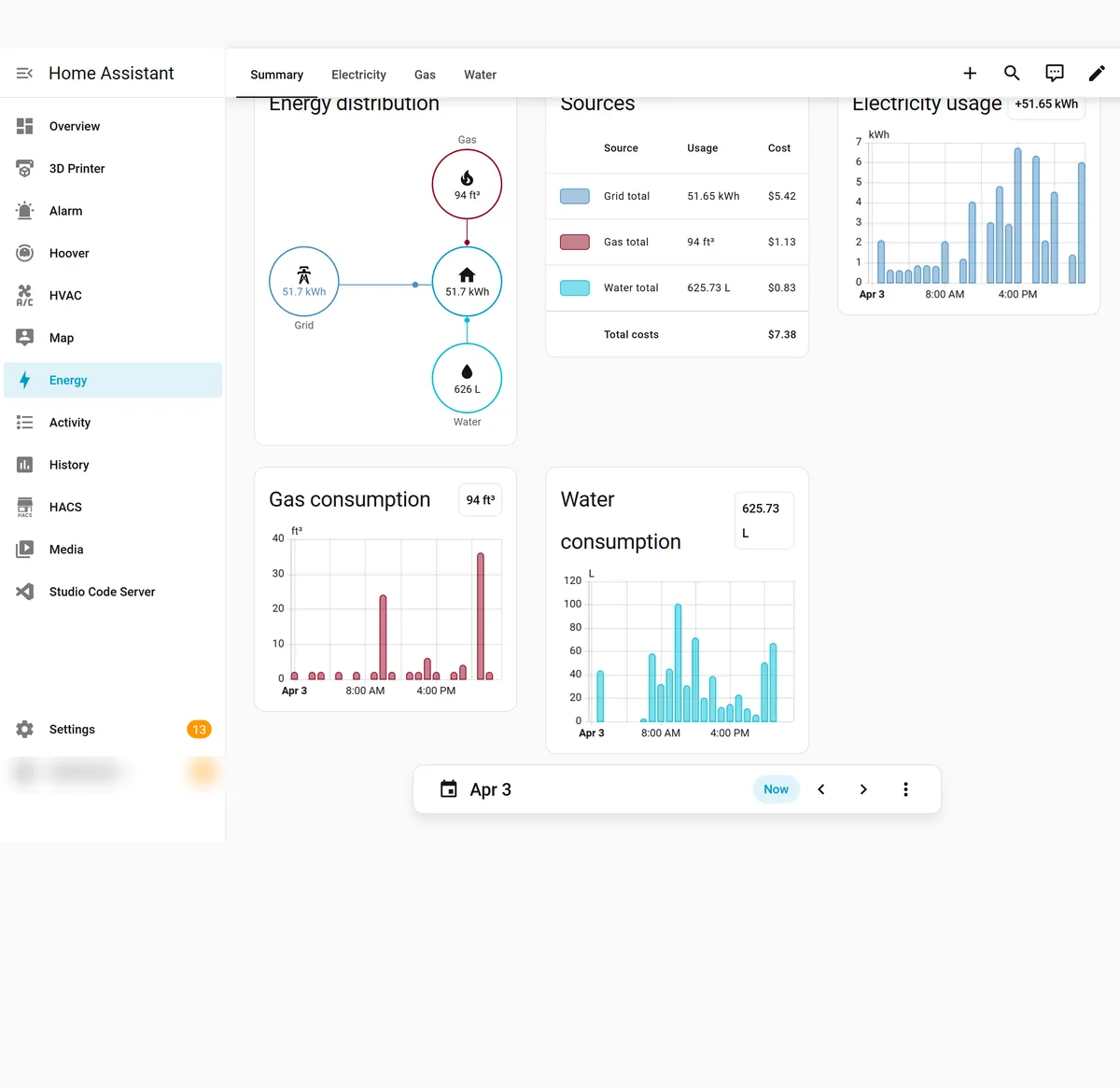Select the Energy lightning icon

pos(25,380)
